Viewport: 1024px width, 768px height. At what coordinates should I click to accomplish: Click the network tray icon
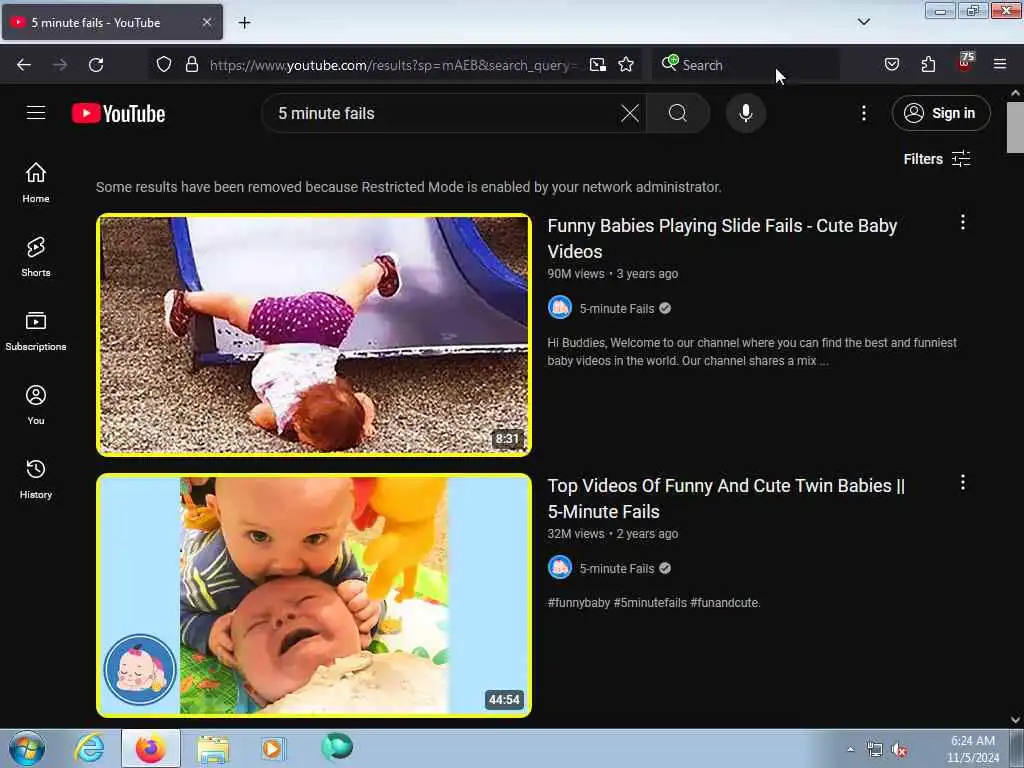point(874,750)
